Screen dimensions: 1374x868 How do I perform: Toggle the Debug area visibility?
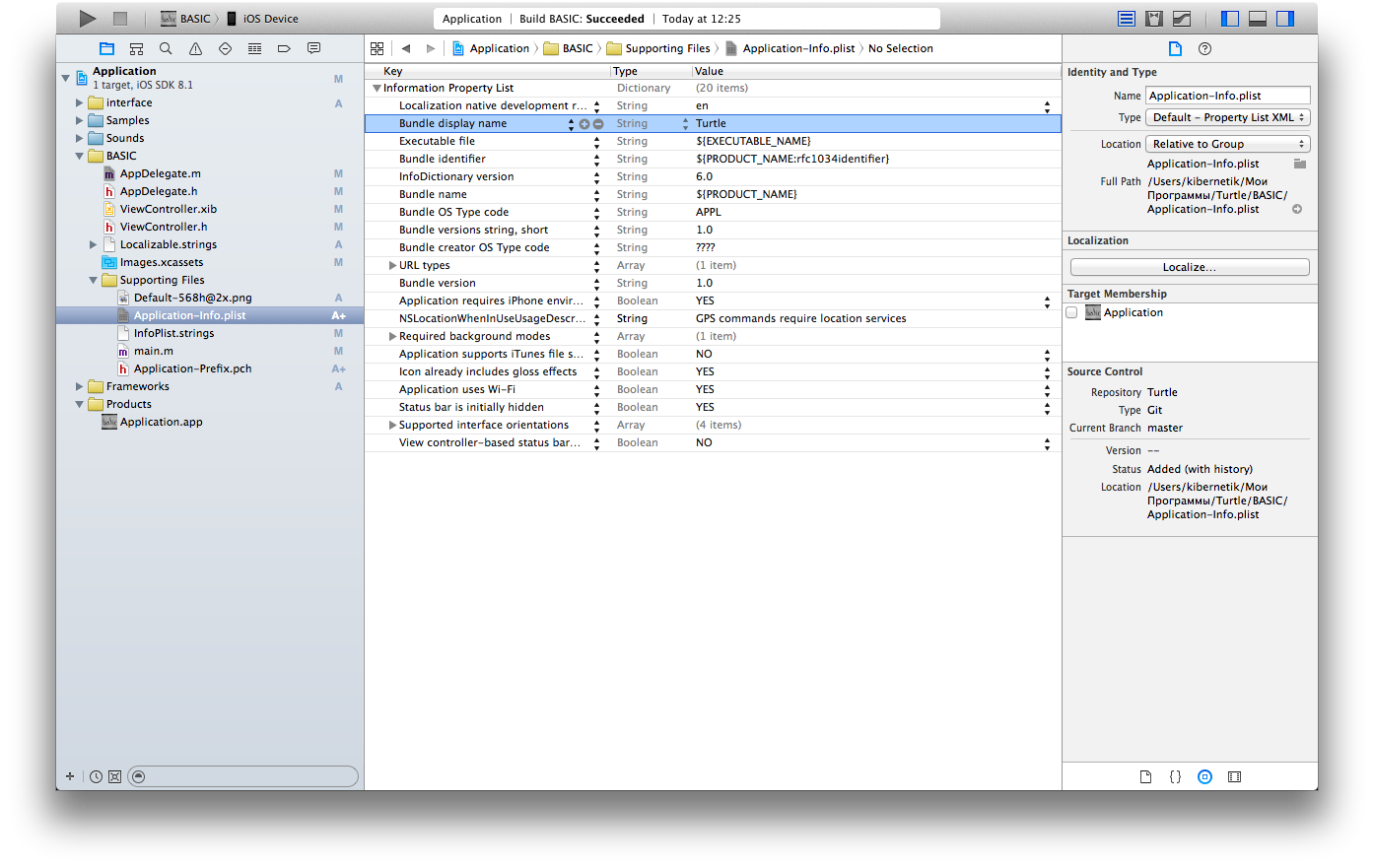coord(1258,19)
